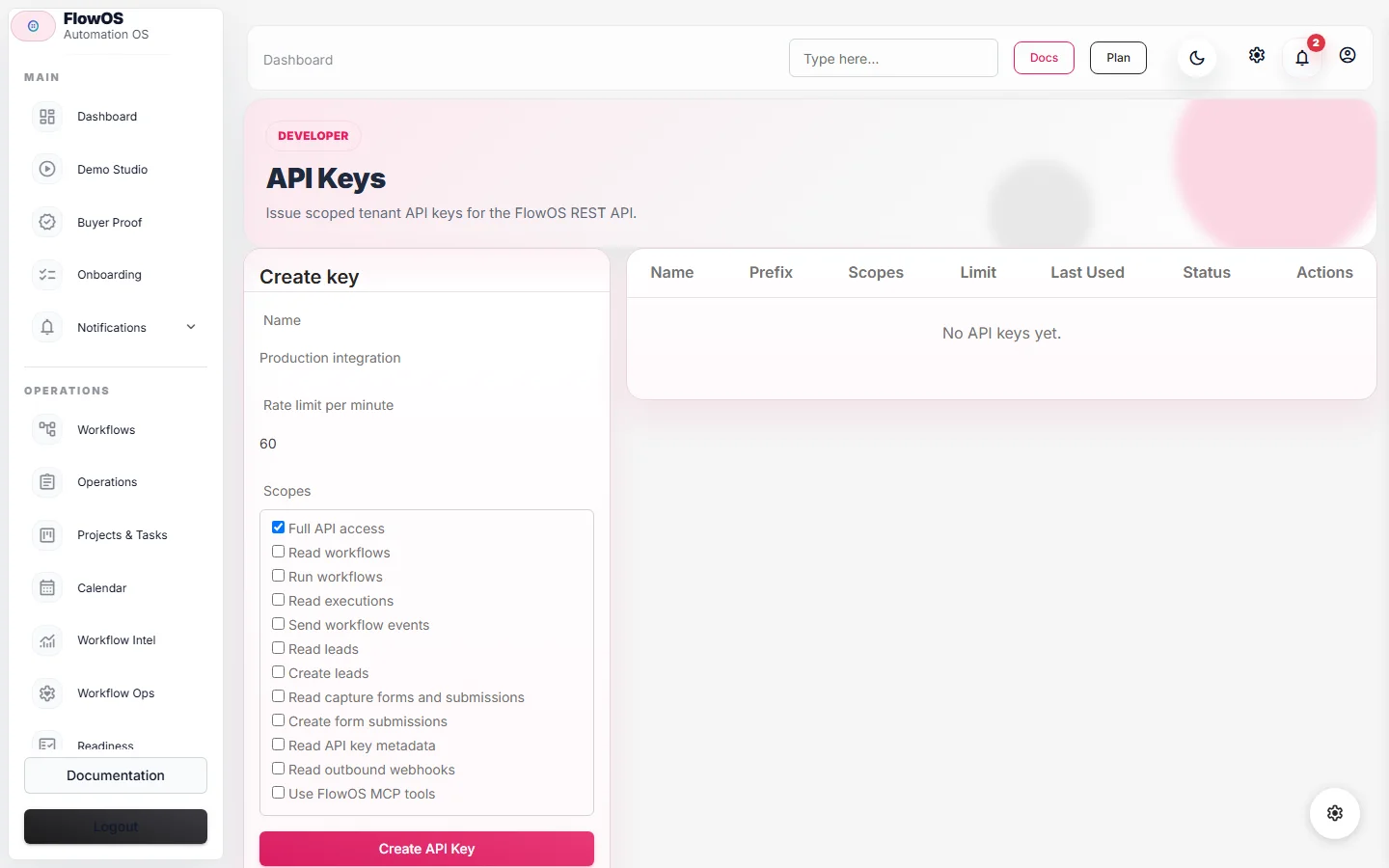Click the Create API Key button
1389x868 pixels.
[426, 849]
